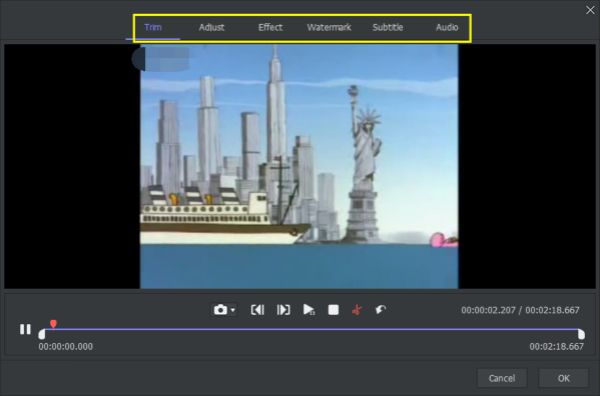This screenshot has width=600, height=396.
Task: Click the Cancel button
Action: tap(502, 378)
